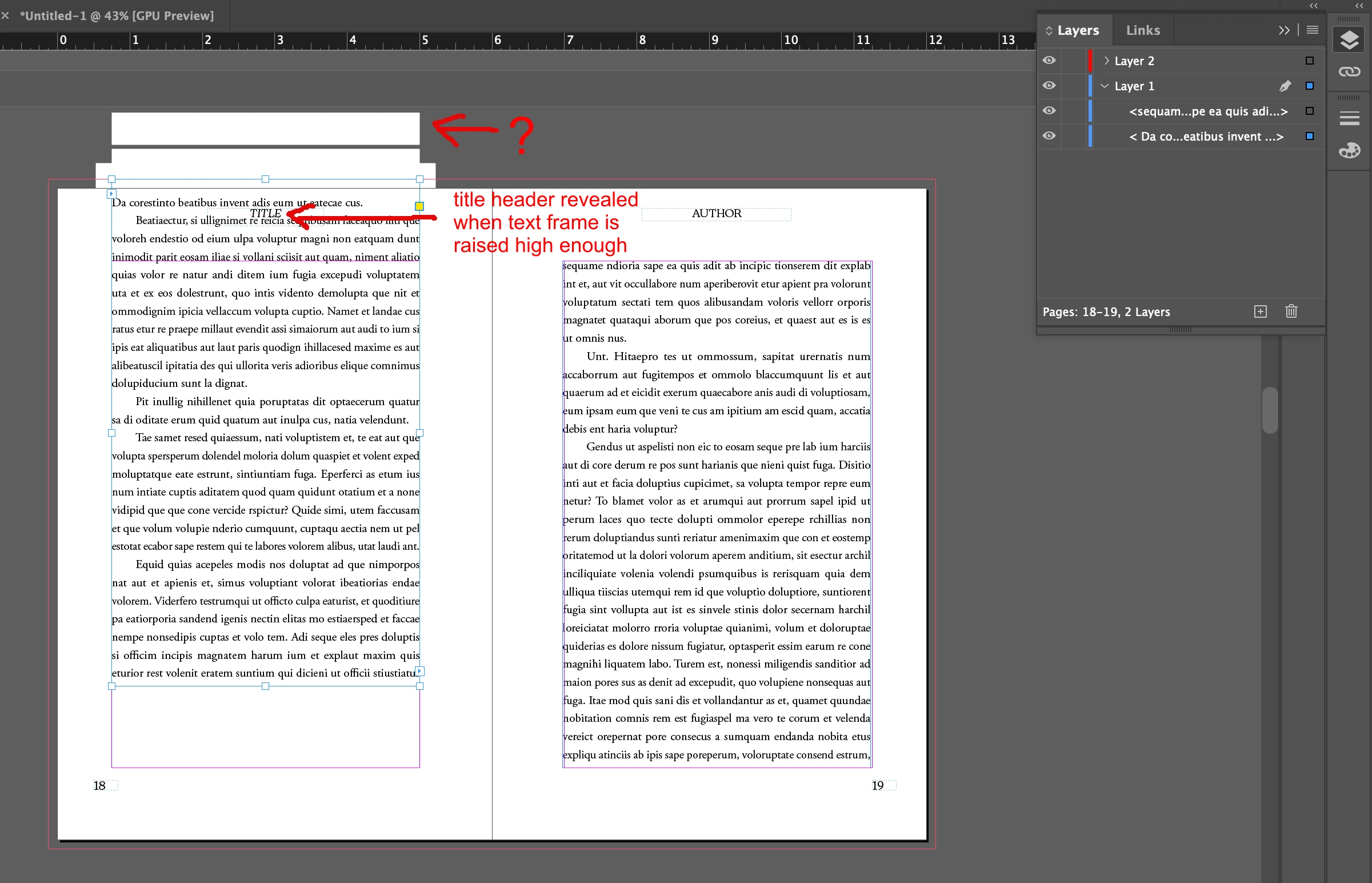Switch to the Links tab
This screenshot has width=1372, height=883.
click(1142, 30)
